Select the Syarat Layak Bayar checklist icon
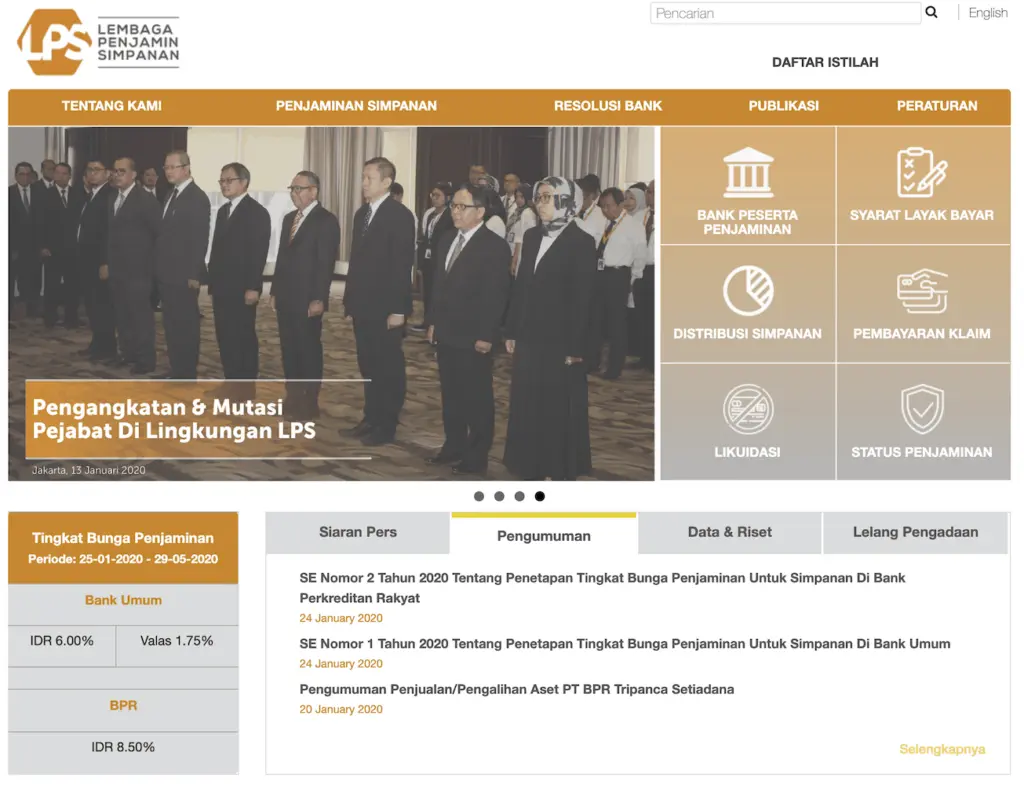Image resolution: width=1024 pixels, height=785 pixels. click(921, 172)
